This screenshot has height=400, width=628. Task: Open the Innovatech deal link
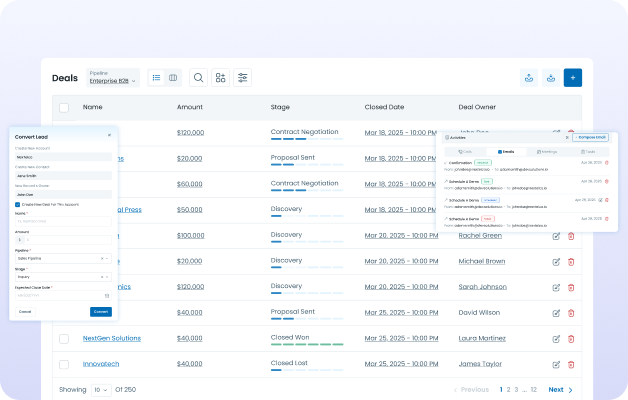click(x=102, y=365)
